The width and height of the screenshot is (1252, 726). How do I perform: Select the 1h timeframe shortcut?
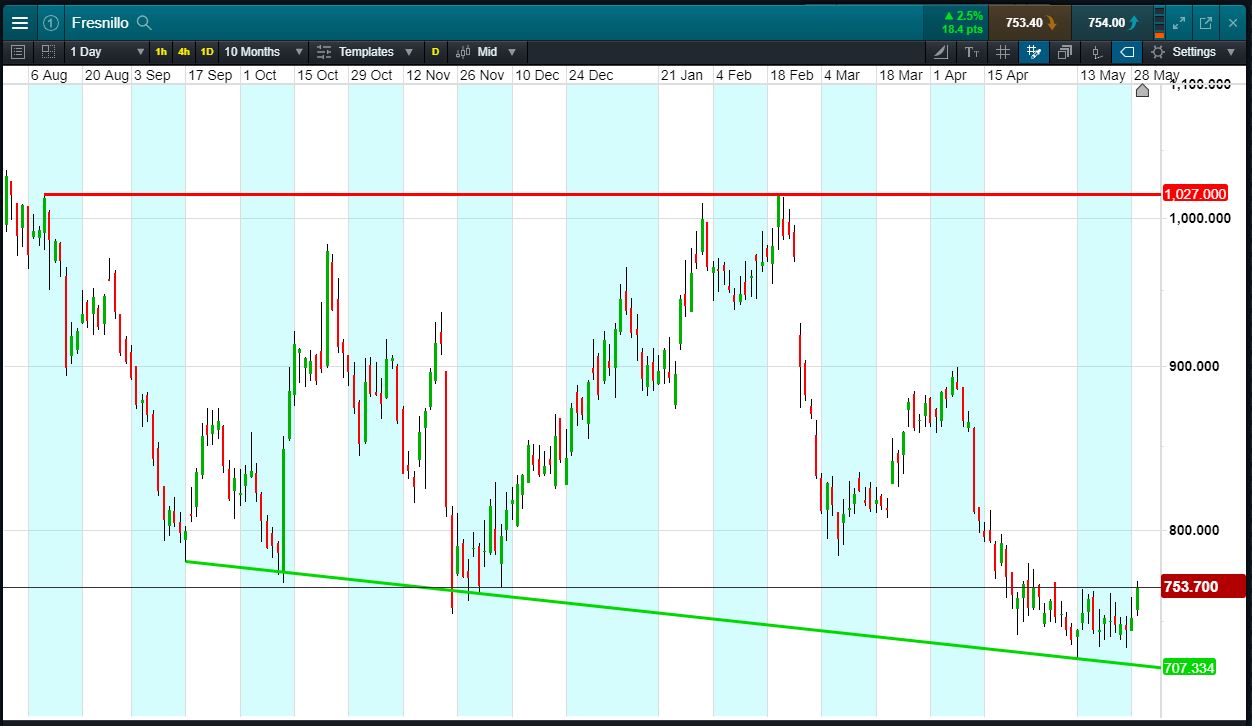coord(161,52)
